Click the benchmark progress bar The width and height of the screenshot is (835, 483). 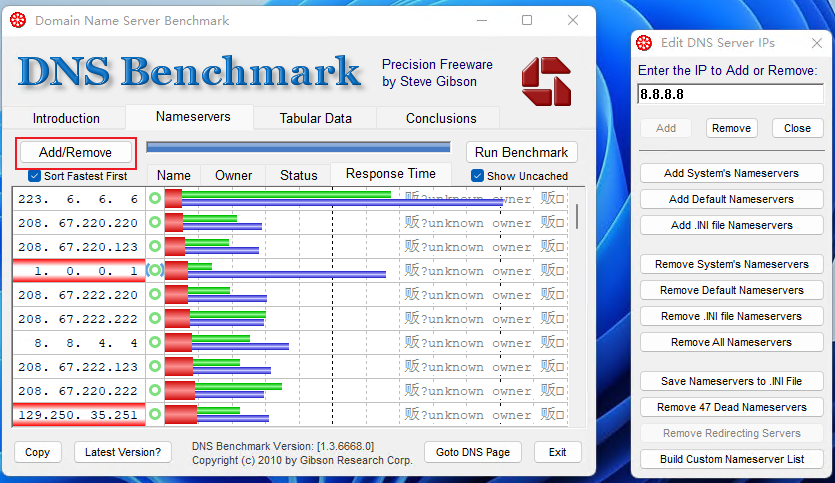point(298,148)
